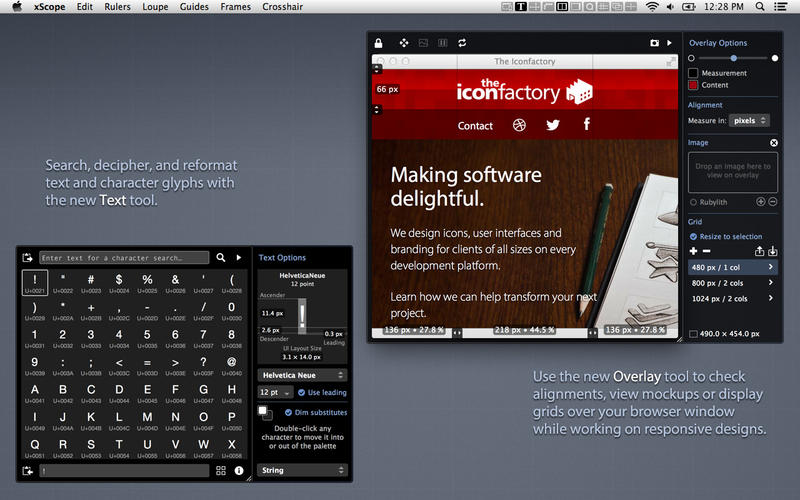Open the Measure in pixels dropdown
The image size is (800, 500).
pyautogui.click(x=749, y=121)
